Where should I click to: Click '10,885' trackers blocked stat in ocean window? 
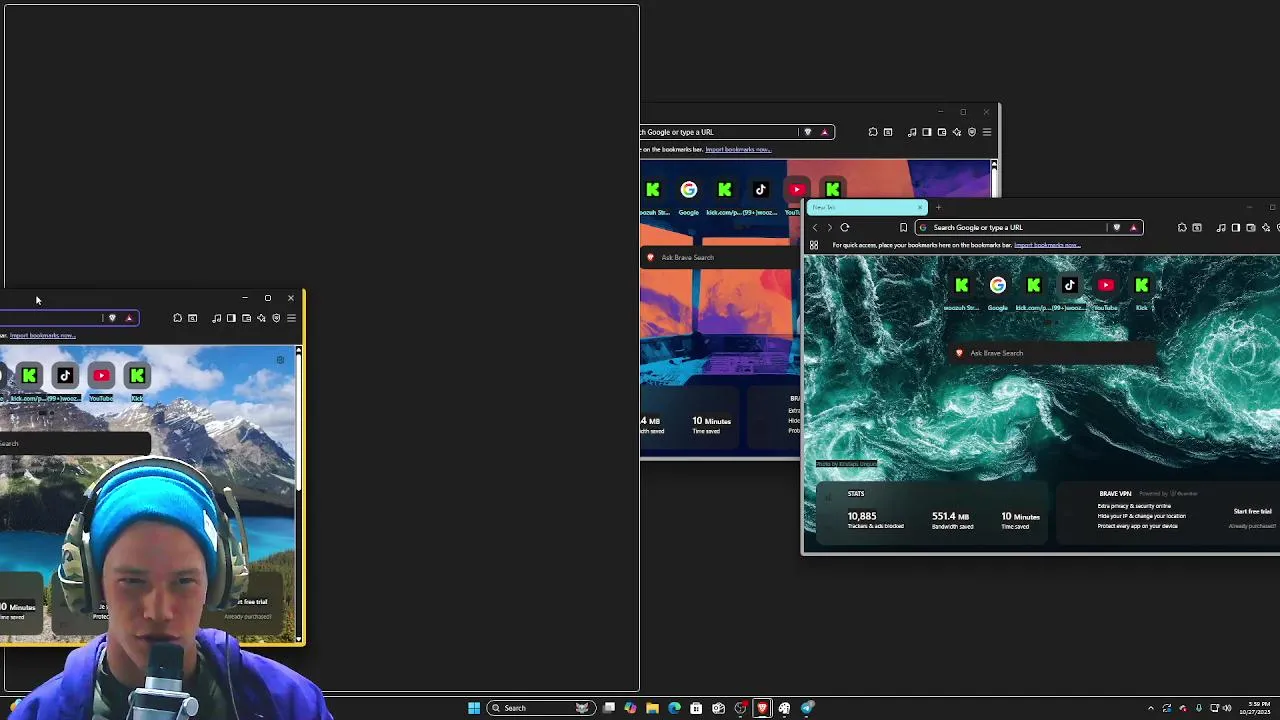pos(862,516)
